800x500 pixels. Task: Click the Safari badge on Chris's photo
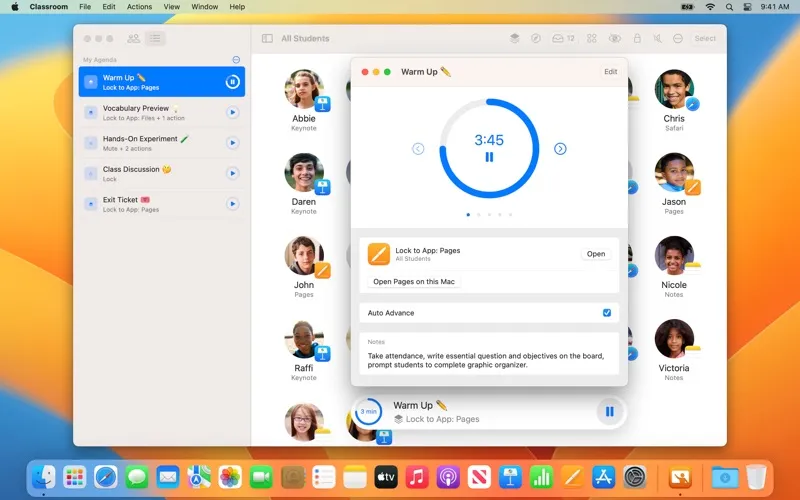point(692,104)
